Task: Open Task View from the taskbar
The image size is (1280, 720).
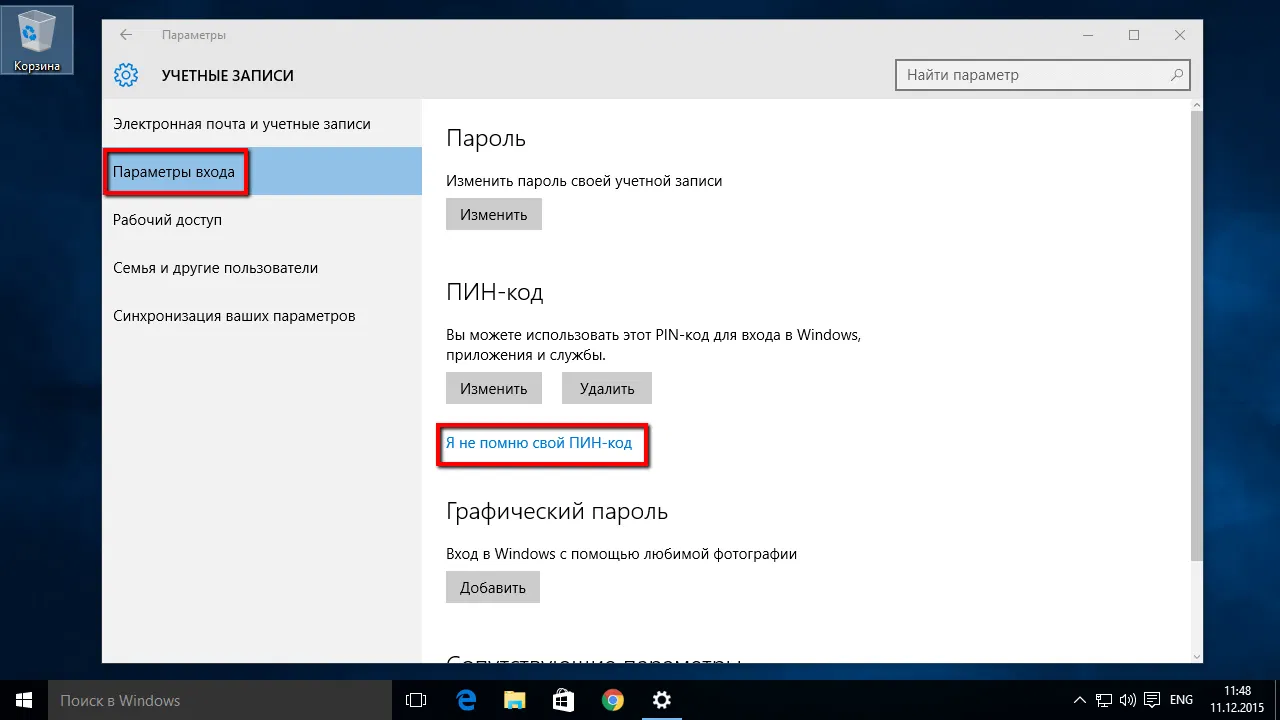Action: (x=417, y=700)
